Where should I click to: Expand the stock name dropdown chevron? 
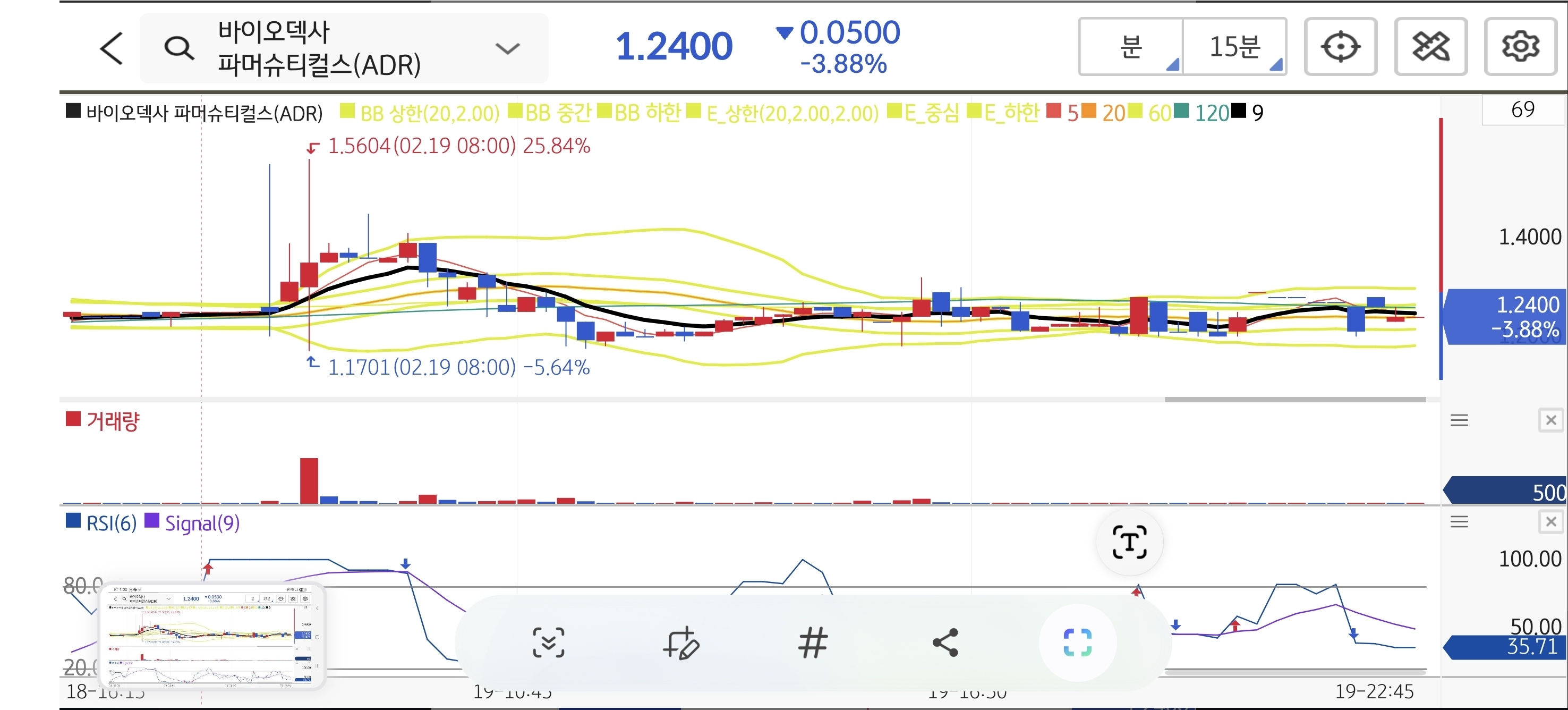(507, 48)
